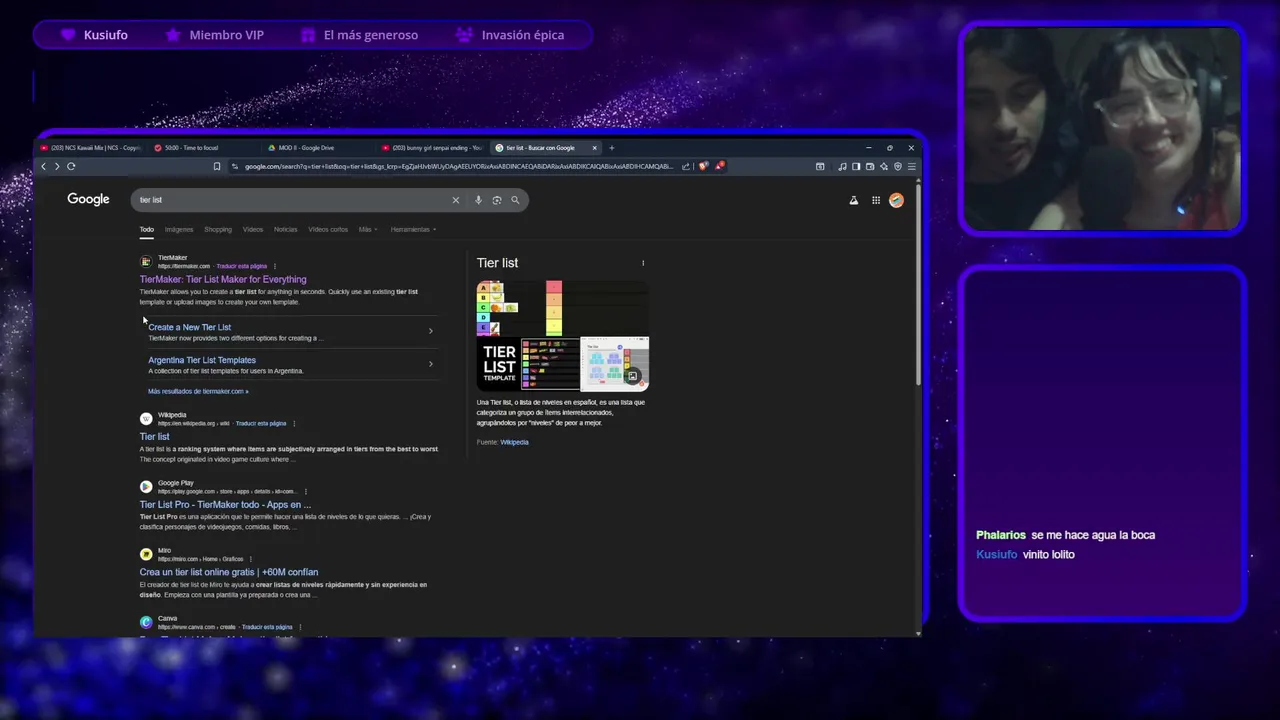The width and height of the screenshot is (1280, 720).
Task: Open Más resultados de tiermaker.com link
Action: pyautogui.click(x=198, y=391)
